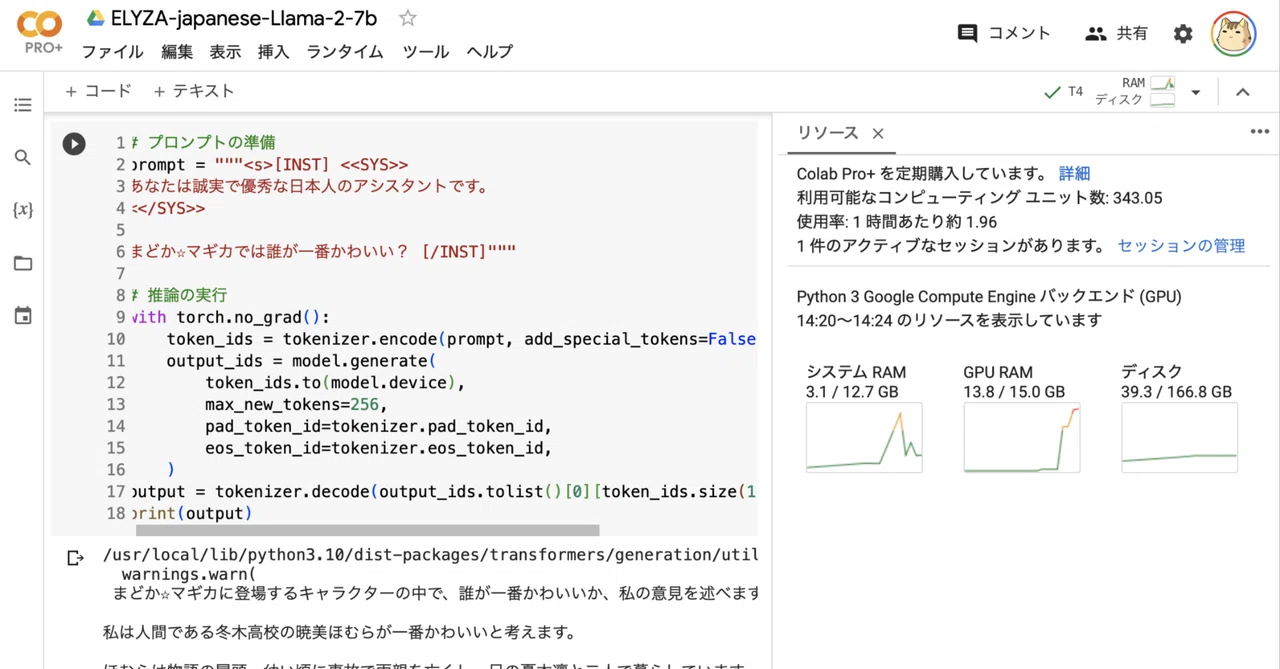Click the Google Drive icon beside the title
1280x669 pixels.
[x=96, y=18]
